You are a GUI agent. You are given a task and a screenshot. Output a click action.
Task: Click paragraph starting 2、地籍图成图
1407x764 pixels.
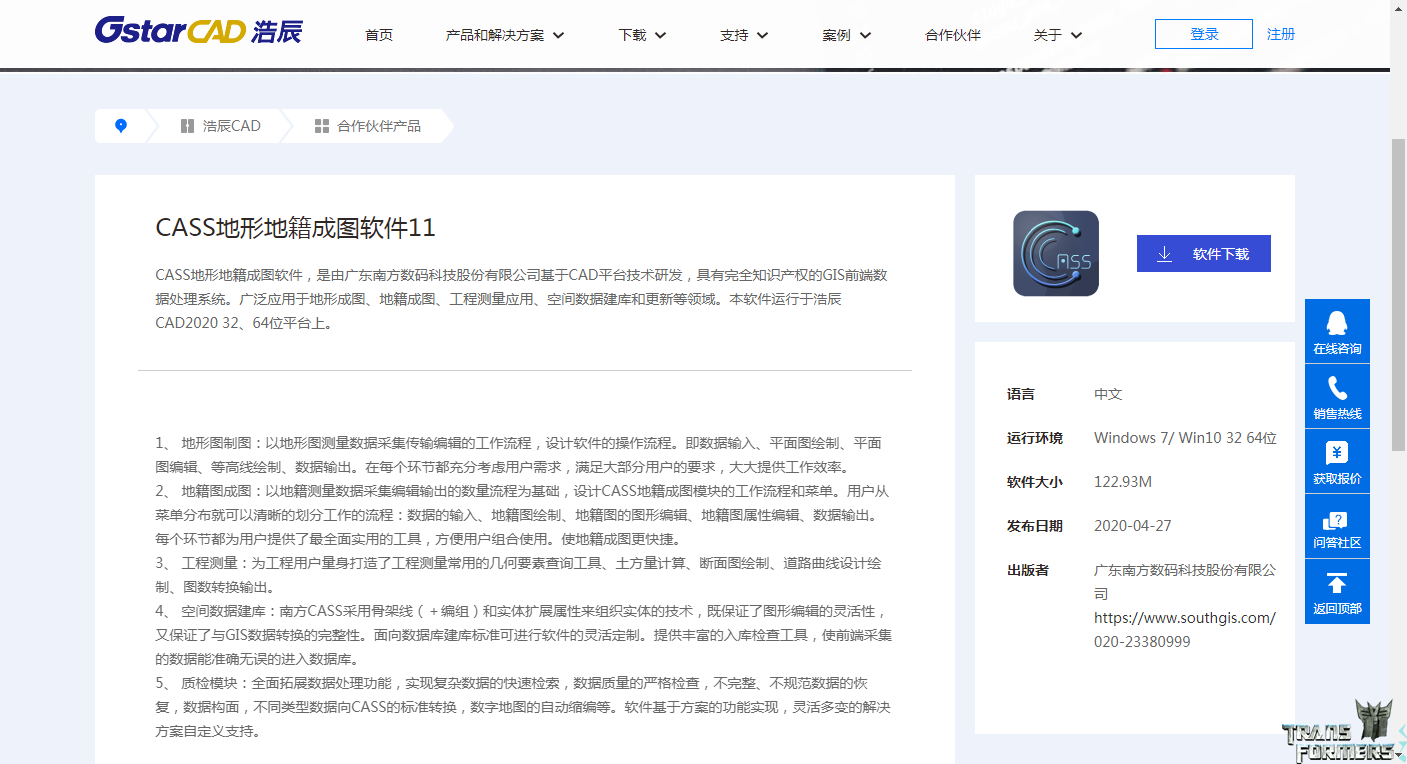point(522,515)
